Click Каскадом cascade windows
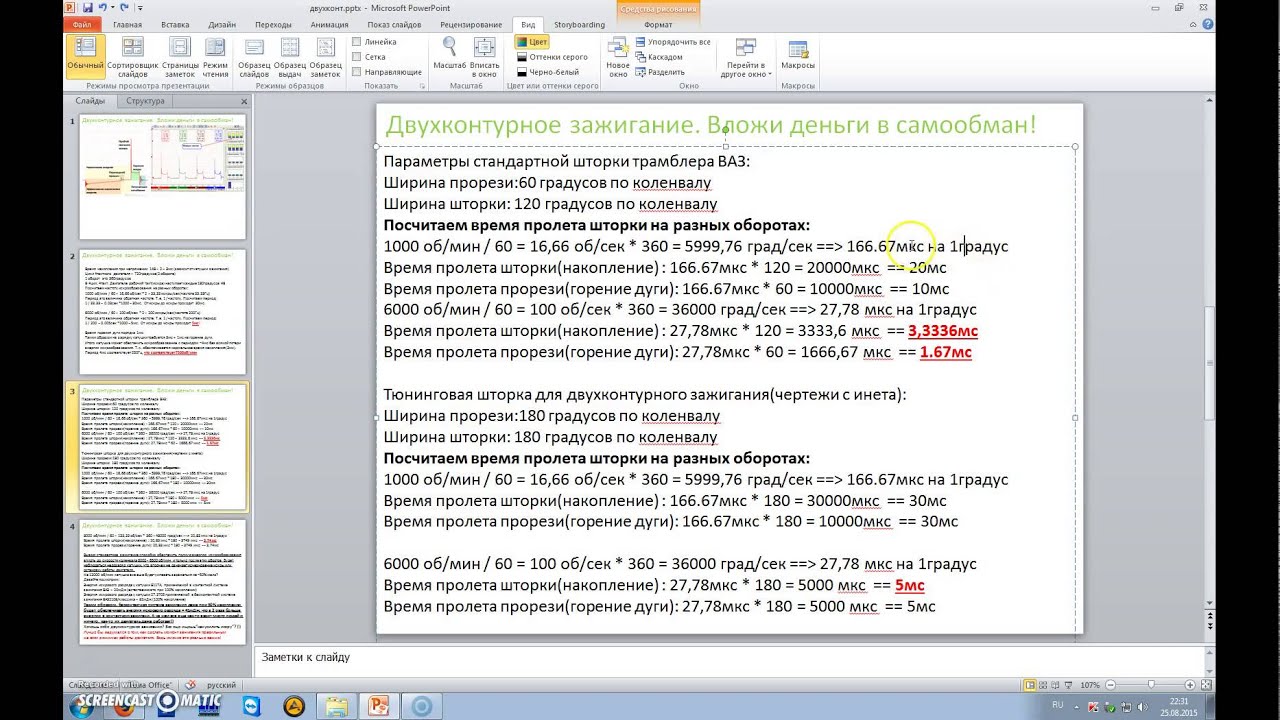The height and width of the screenshot is (720, 1280). tap(660, 57)
